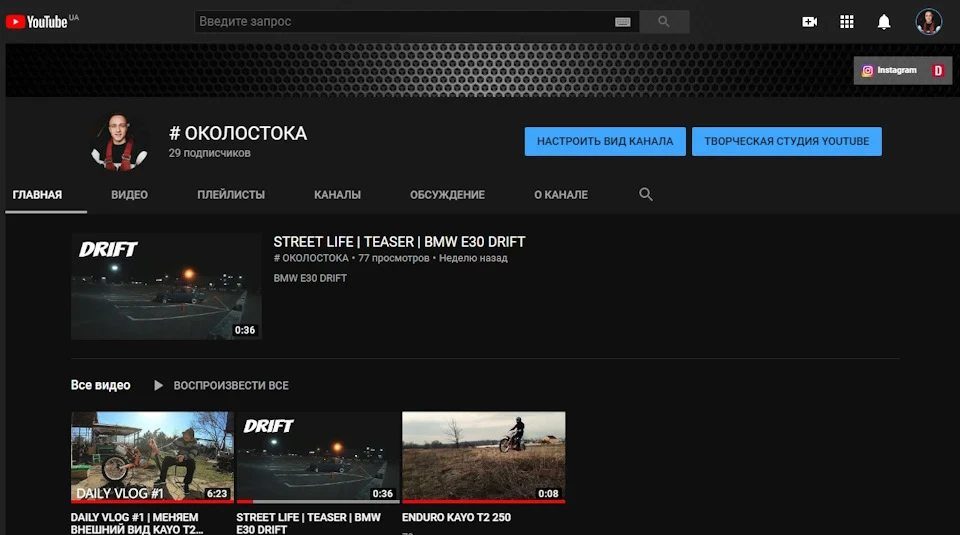Viewport: 960px width, 535px height.
Task: Open the account avatar menu
Action: [928, 22]
